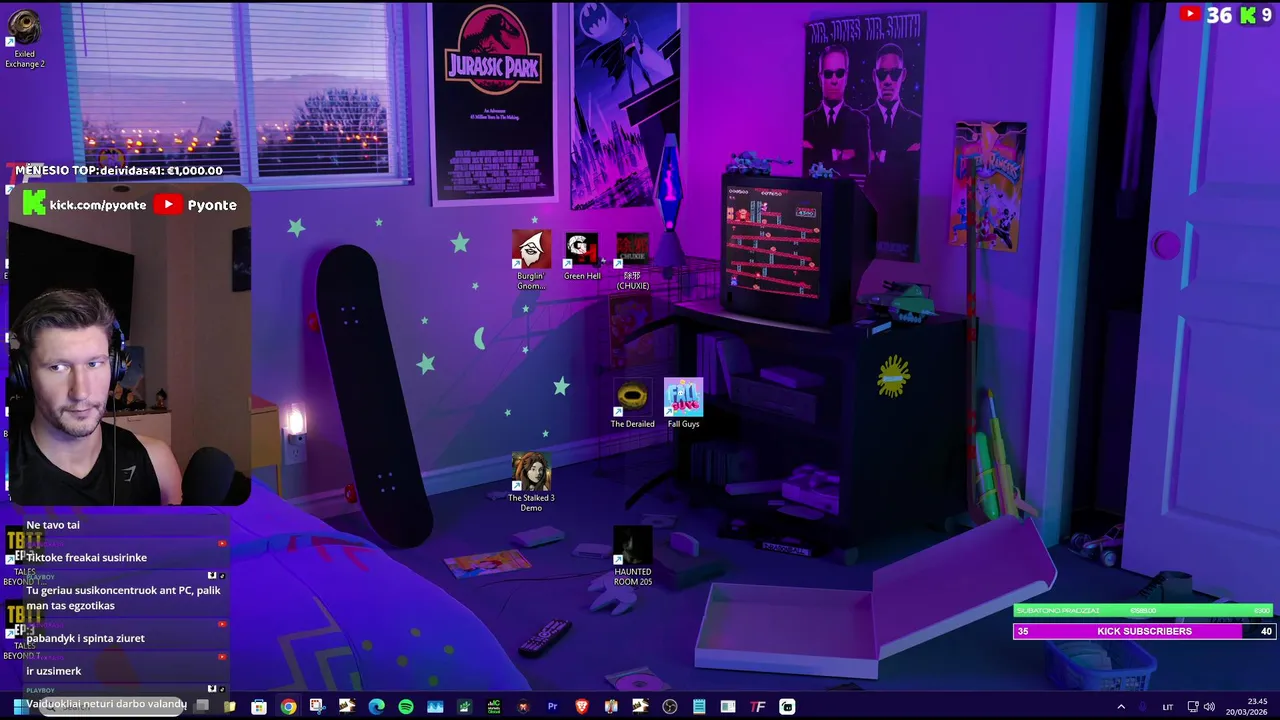The image size is (1280, 720).
Task: Select the CHUXIE game desktop icon
Action: [x=632, y=262]
